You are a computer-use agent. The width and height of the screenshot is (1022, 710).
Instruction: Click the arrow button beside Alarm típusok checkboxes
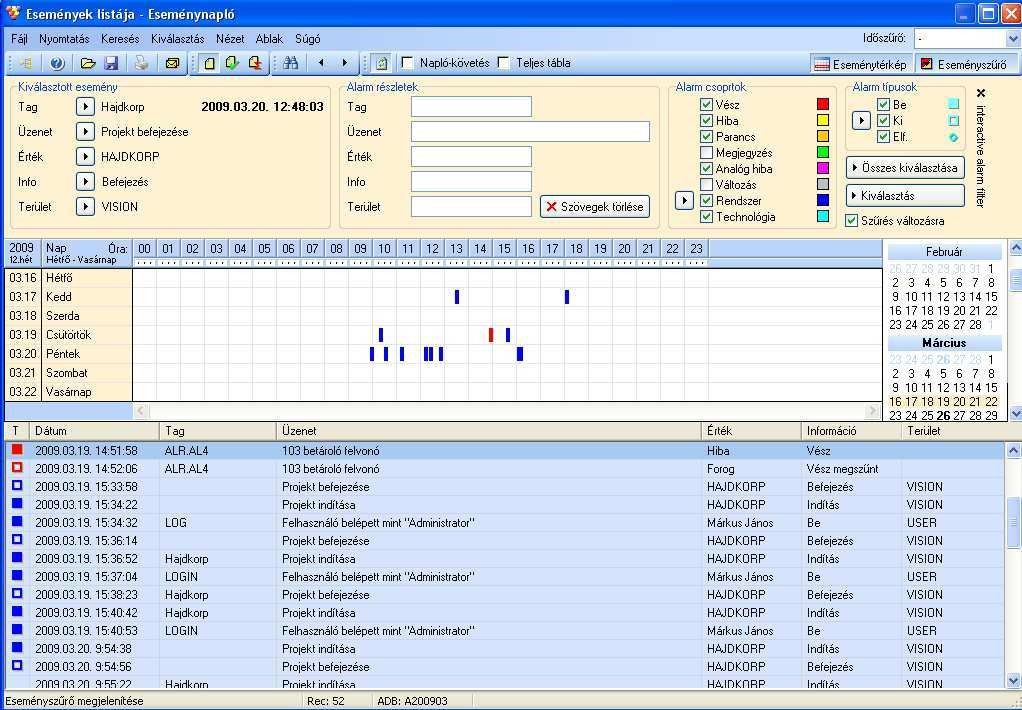point(861,120)
